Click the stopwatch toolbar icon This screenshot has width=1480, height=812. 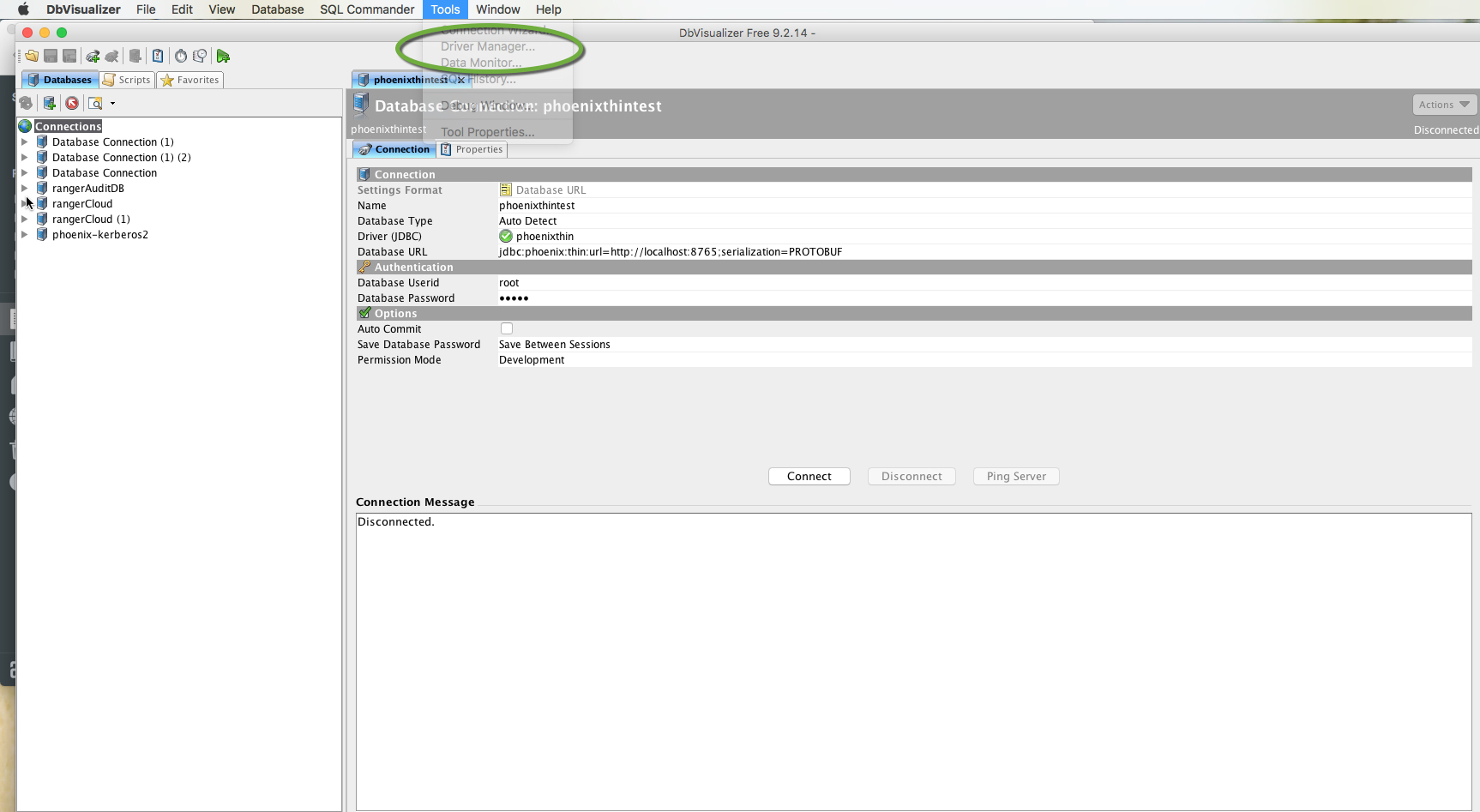(x=181, y=56)
